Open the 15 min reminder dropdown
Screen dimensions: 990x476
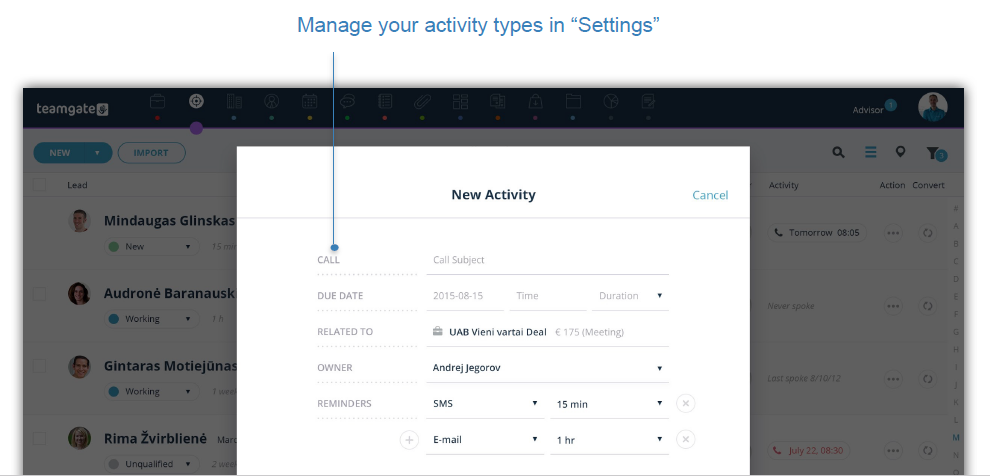(609, 403)
